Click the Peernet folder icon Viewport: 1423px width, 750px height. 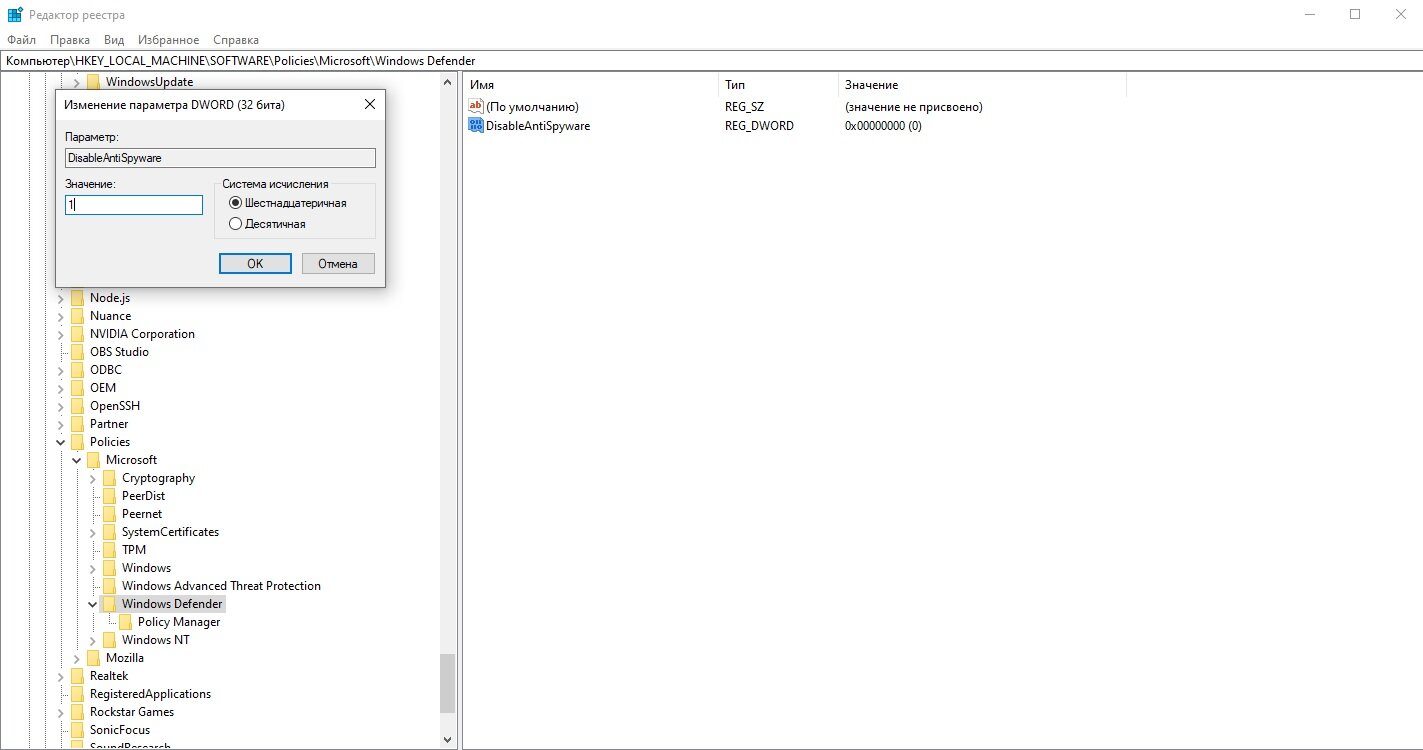(110, 514)
